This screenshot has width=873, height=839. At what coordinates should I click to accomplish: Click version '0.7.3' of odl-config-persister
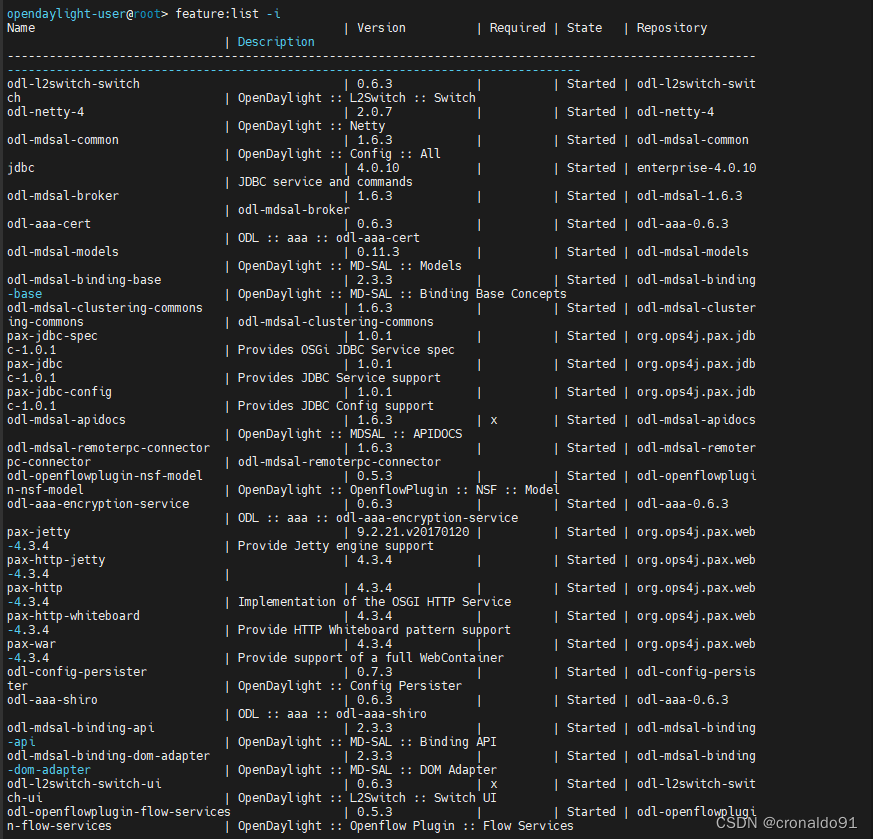click(374, 672)
